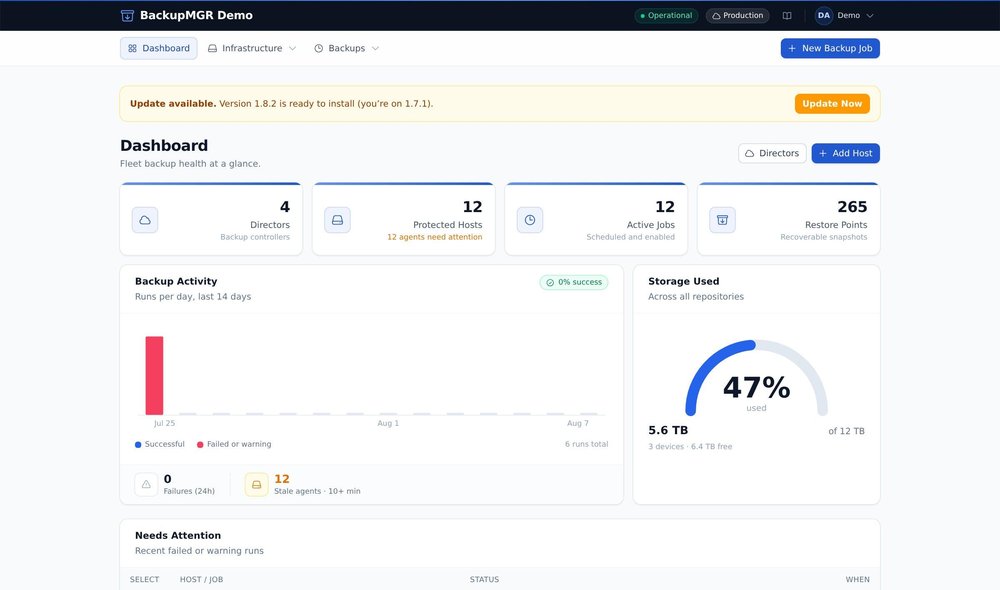Viewport: 1000px width, 590px height.
Task: Click the Backups clock icon in nav
Action: tap(319, 48)
